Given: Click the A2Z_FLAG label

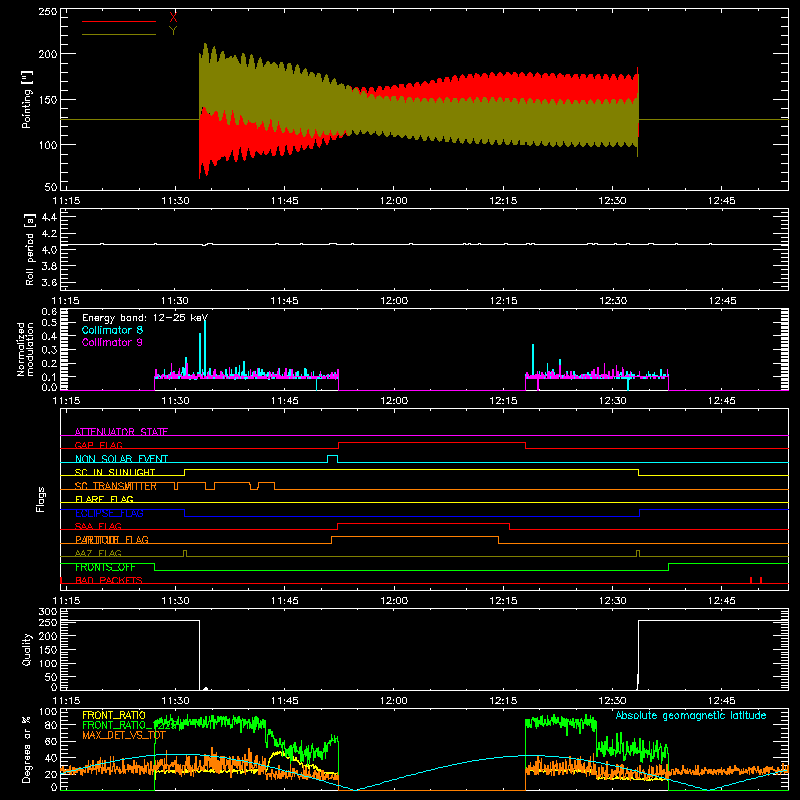Looking at the screenshot, I should [98, 553].
